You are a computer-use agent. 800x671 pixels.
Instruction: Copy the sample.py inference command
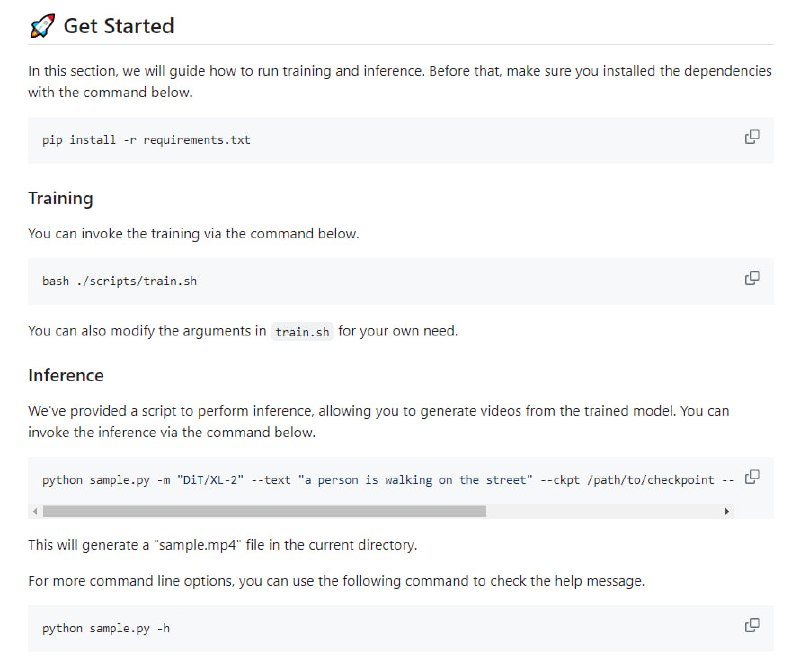[752, 477]
